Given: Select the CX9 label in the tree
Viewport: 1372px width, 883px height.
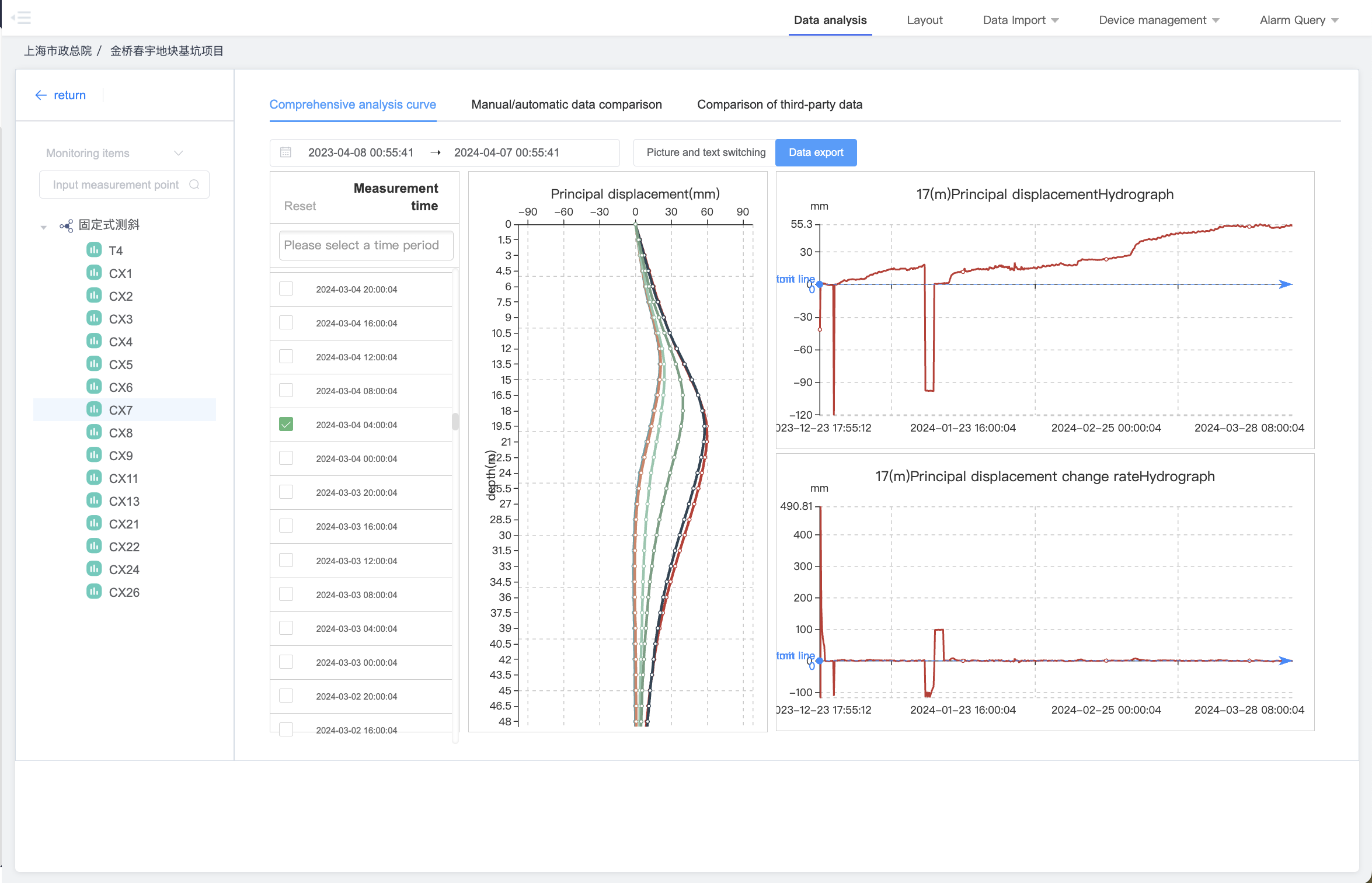Looking at the screenshot, I should [121, 456].
